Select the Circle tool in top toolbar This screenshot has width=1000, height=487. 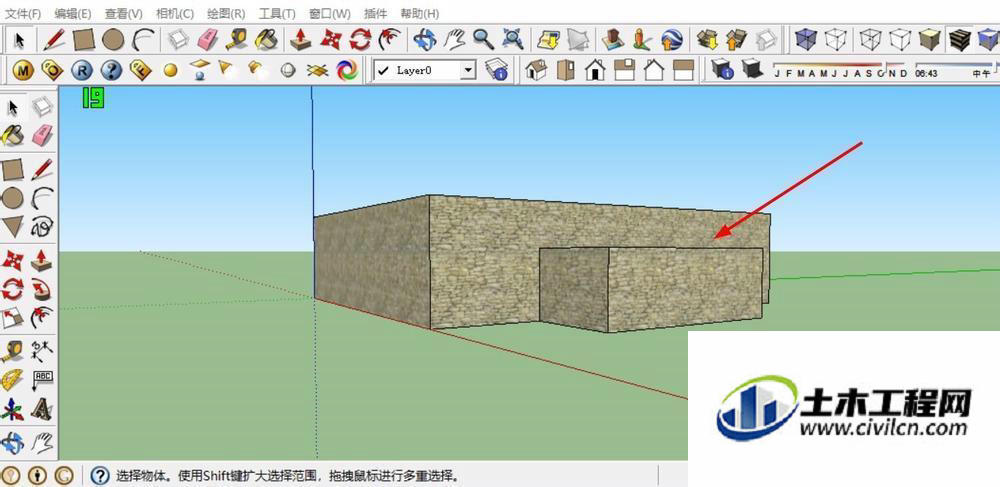click(113, 40)
